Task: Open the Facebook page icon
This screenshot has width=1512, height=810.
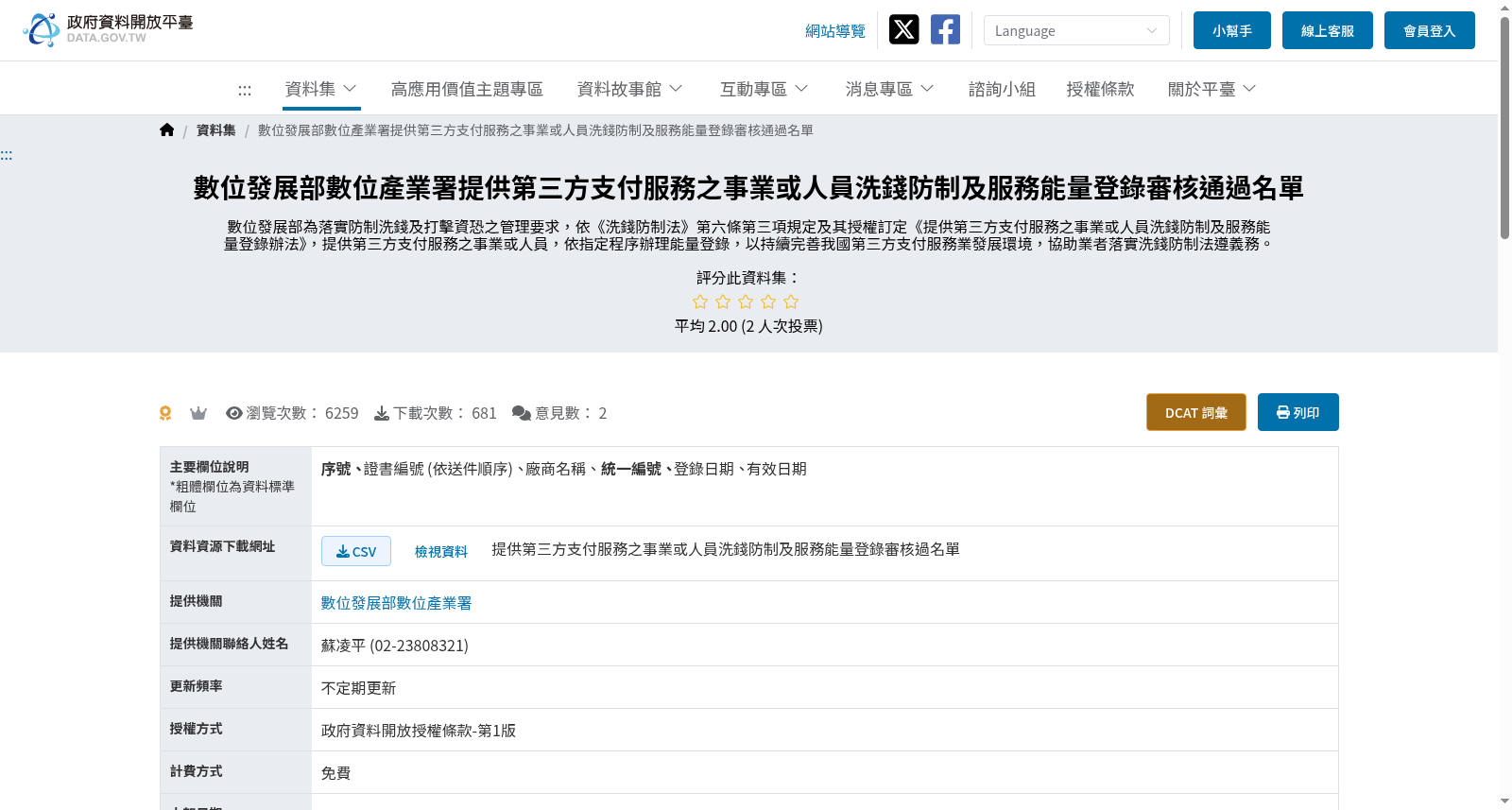Action: click(x=945, y=30)
